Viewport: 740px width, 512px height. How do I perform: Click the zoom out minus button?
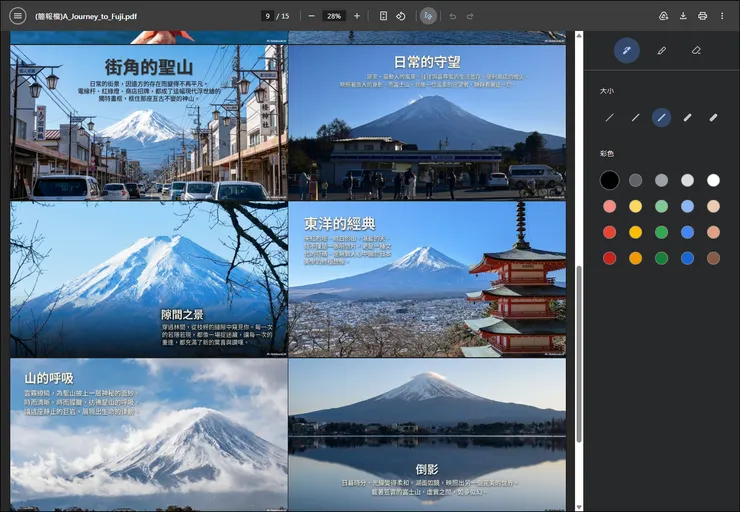(312, 16)
